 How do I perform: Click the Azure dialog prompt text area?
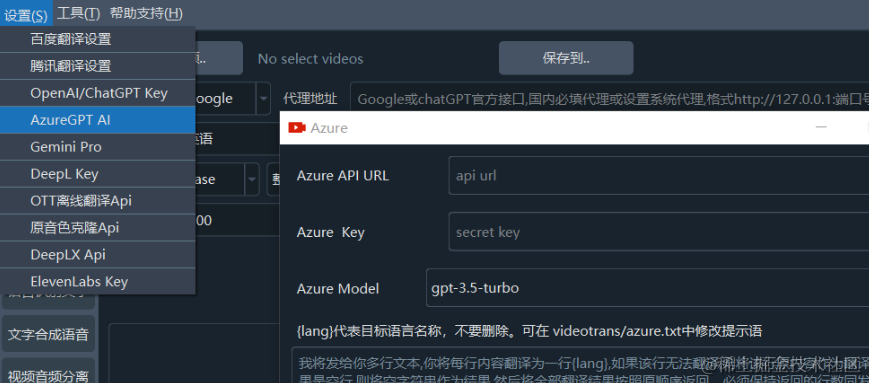click(x=580, y=366)
